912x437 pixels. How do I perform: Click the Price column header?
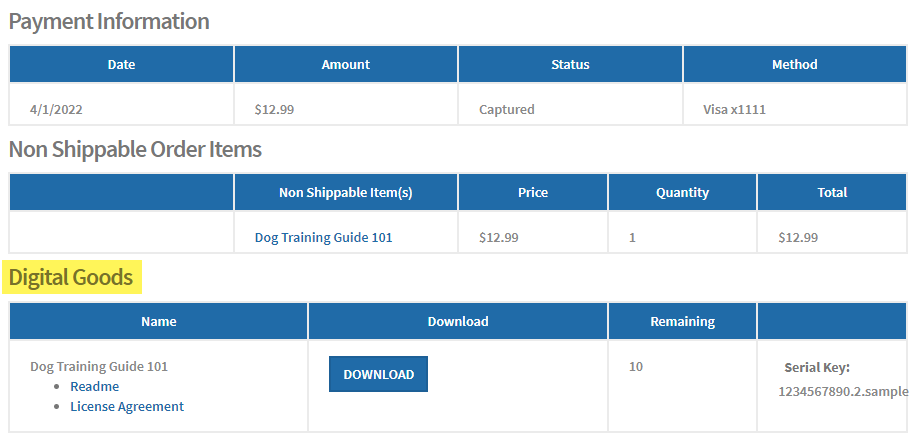click(x=533, y=192)
